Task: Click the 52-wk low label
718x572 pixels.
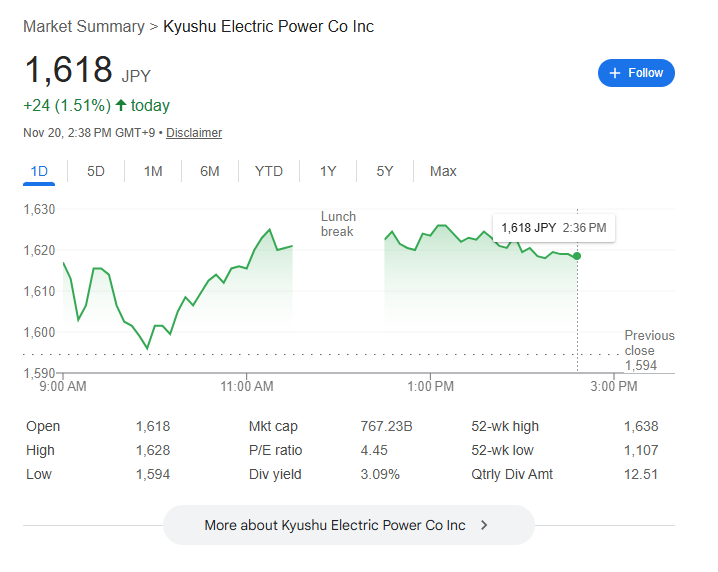Action: pyautogui.click(x=502, y=450)
